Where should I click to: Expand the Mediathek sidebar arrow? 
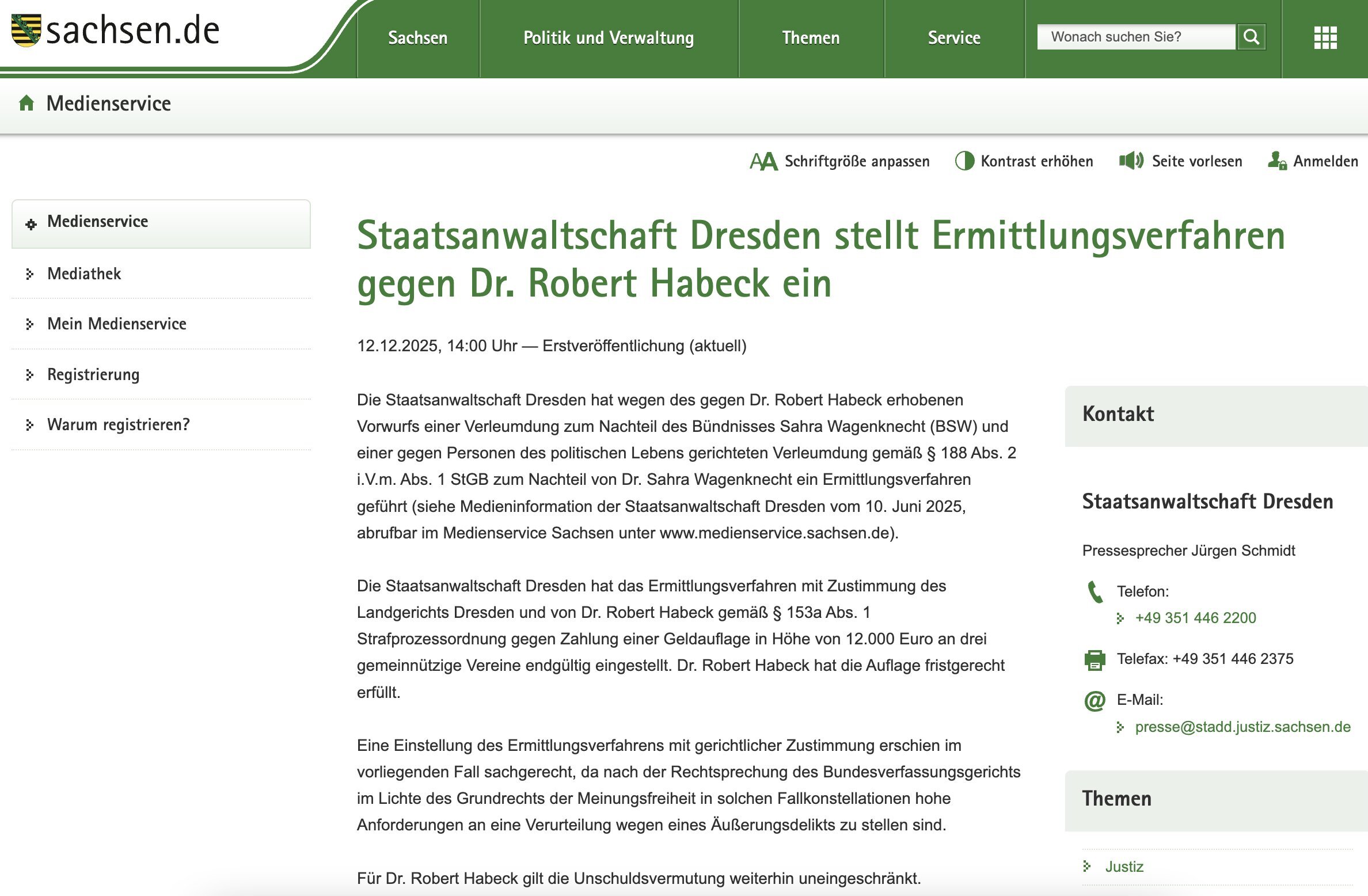30,274
